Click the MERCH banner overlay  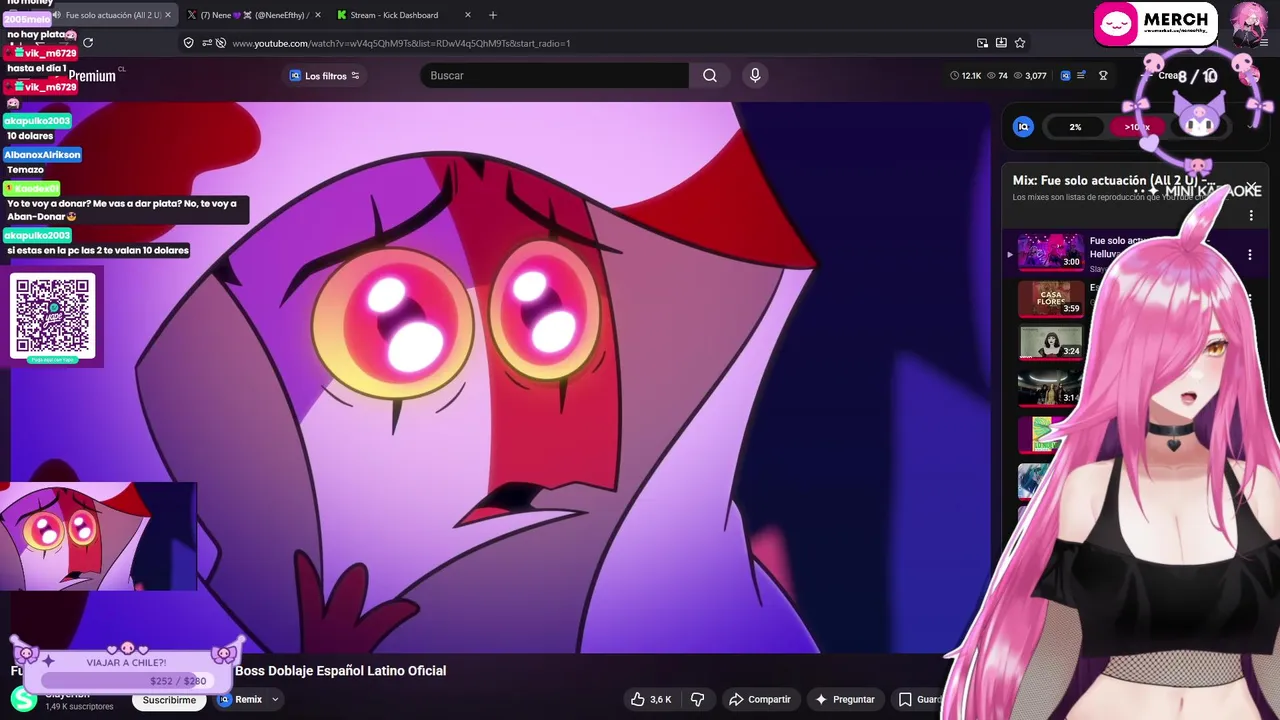[1155, 24]
